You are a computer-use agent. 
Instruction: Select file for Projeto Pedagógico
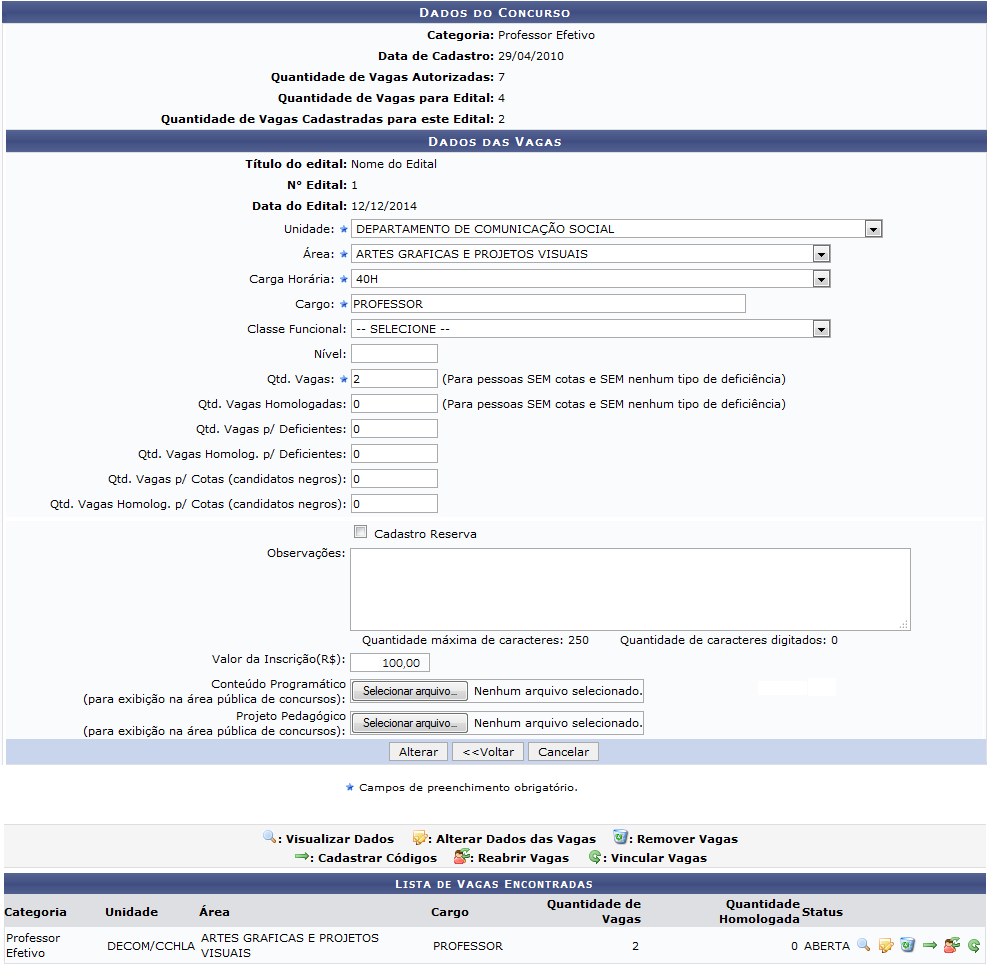tap(409, 723)
